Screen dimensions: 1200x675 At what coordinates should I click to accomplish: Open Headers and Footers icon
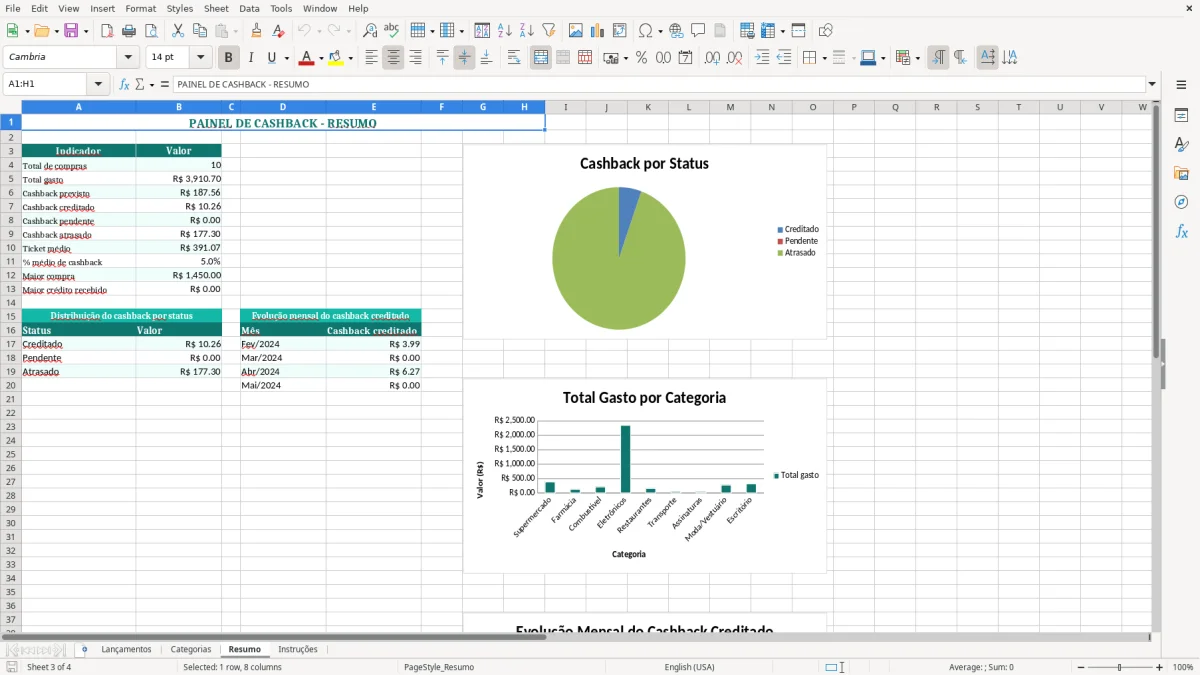(720, 31)
